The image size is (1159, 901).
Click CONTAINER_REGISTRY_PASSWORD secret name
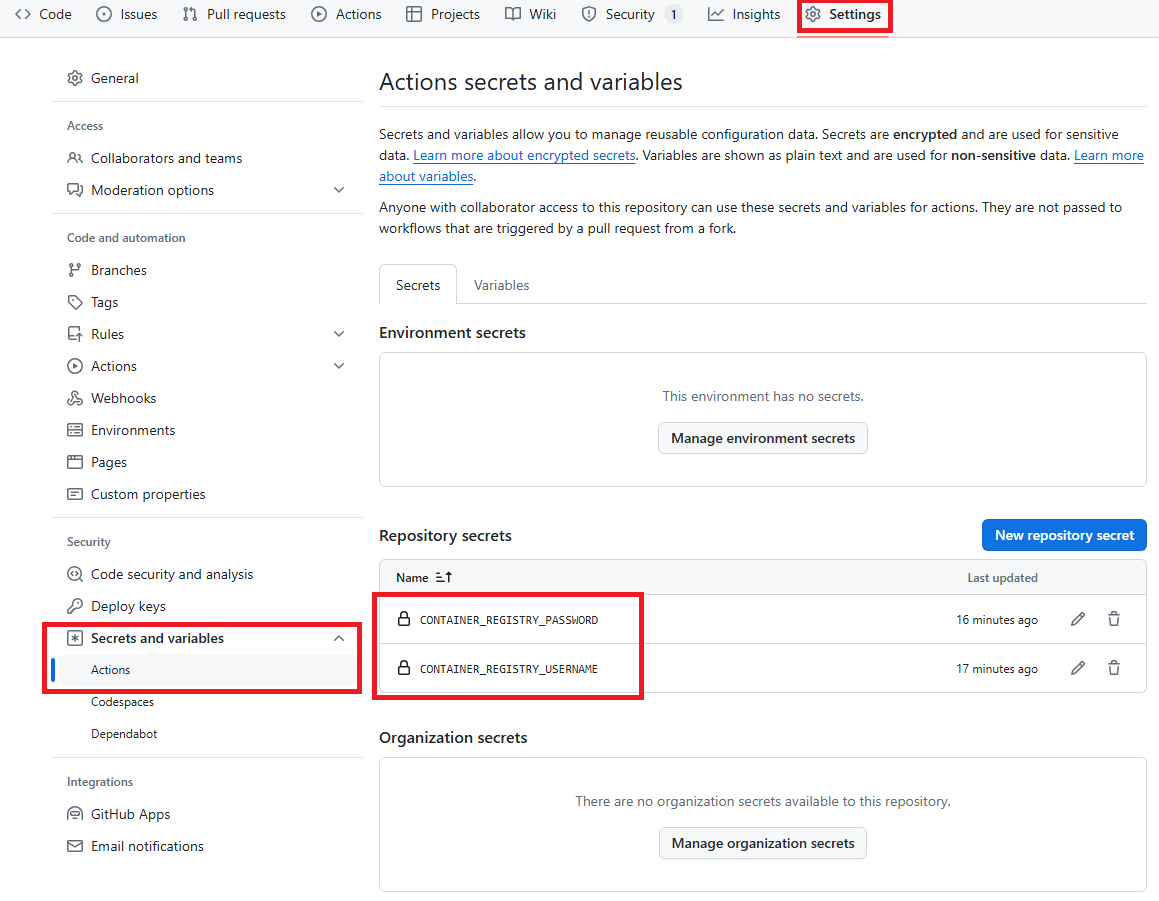click(509, 620)
